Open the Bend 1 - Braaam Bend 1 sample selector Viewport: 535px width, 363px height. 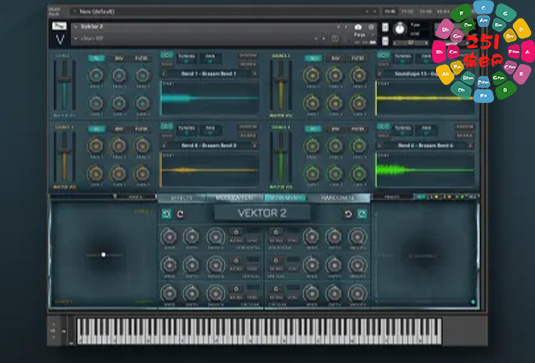[209, 74]
